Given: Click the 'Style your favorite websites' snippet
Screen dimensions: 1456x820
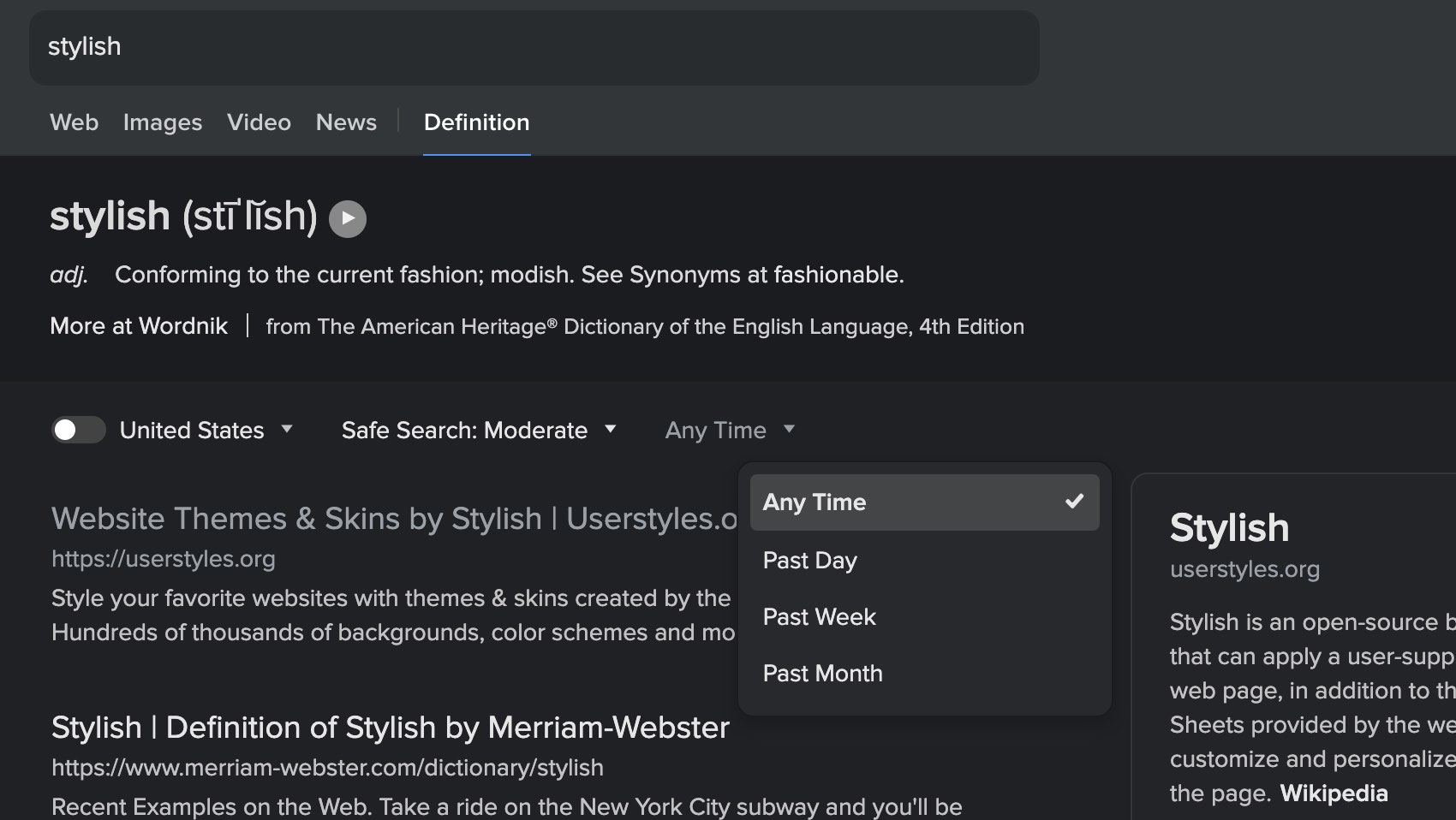Looking at the screenshot, I should point(393,615).
